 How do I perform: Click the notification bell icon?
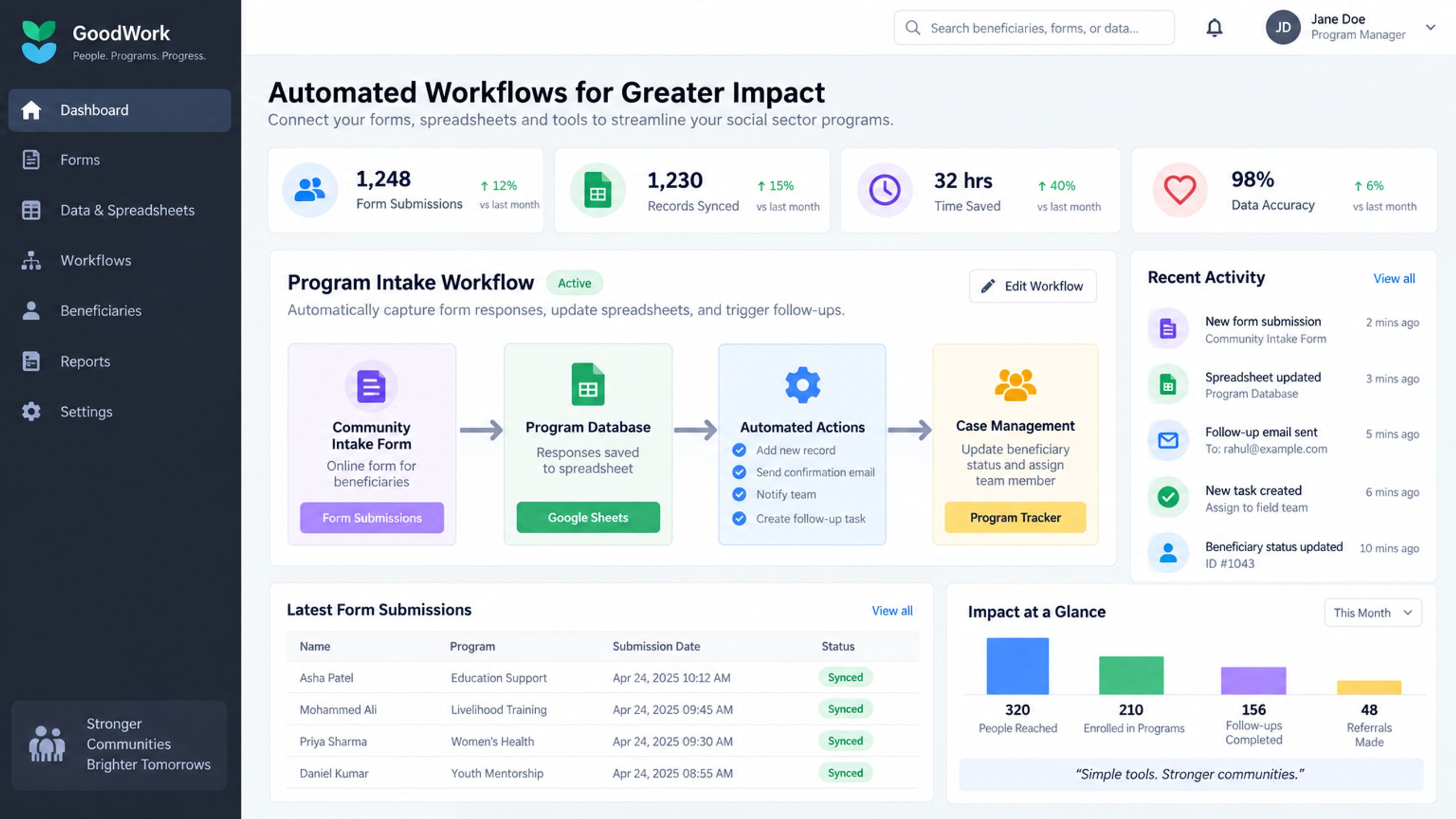click(1214, 27)
